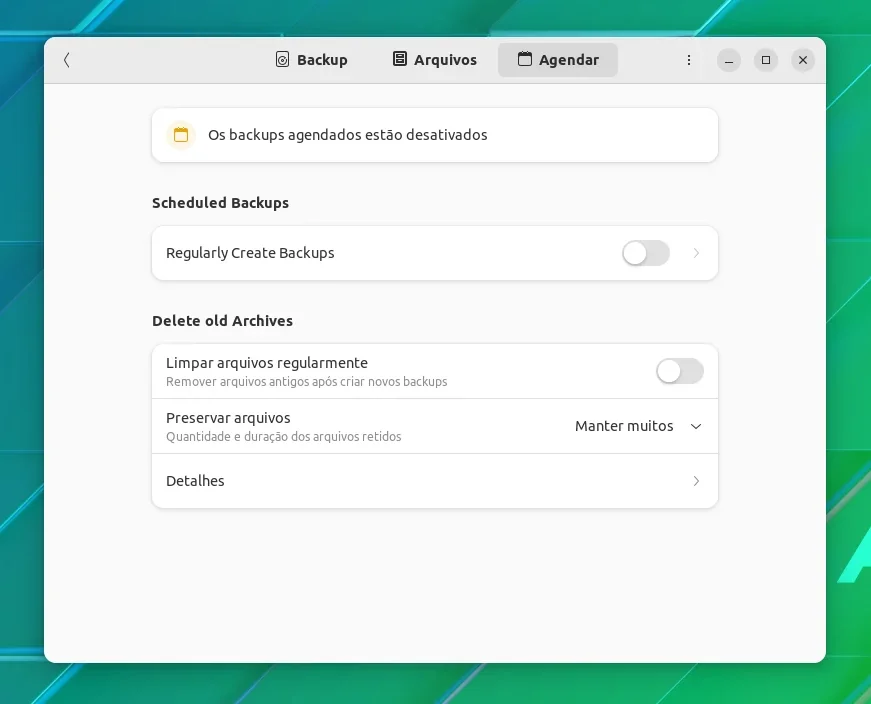871x704 pixels.
Task: Maximize the backup window
Action: pos(766,60)
